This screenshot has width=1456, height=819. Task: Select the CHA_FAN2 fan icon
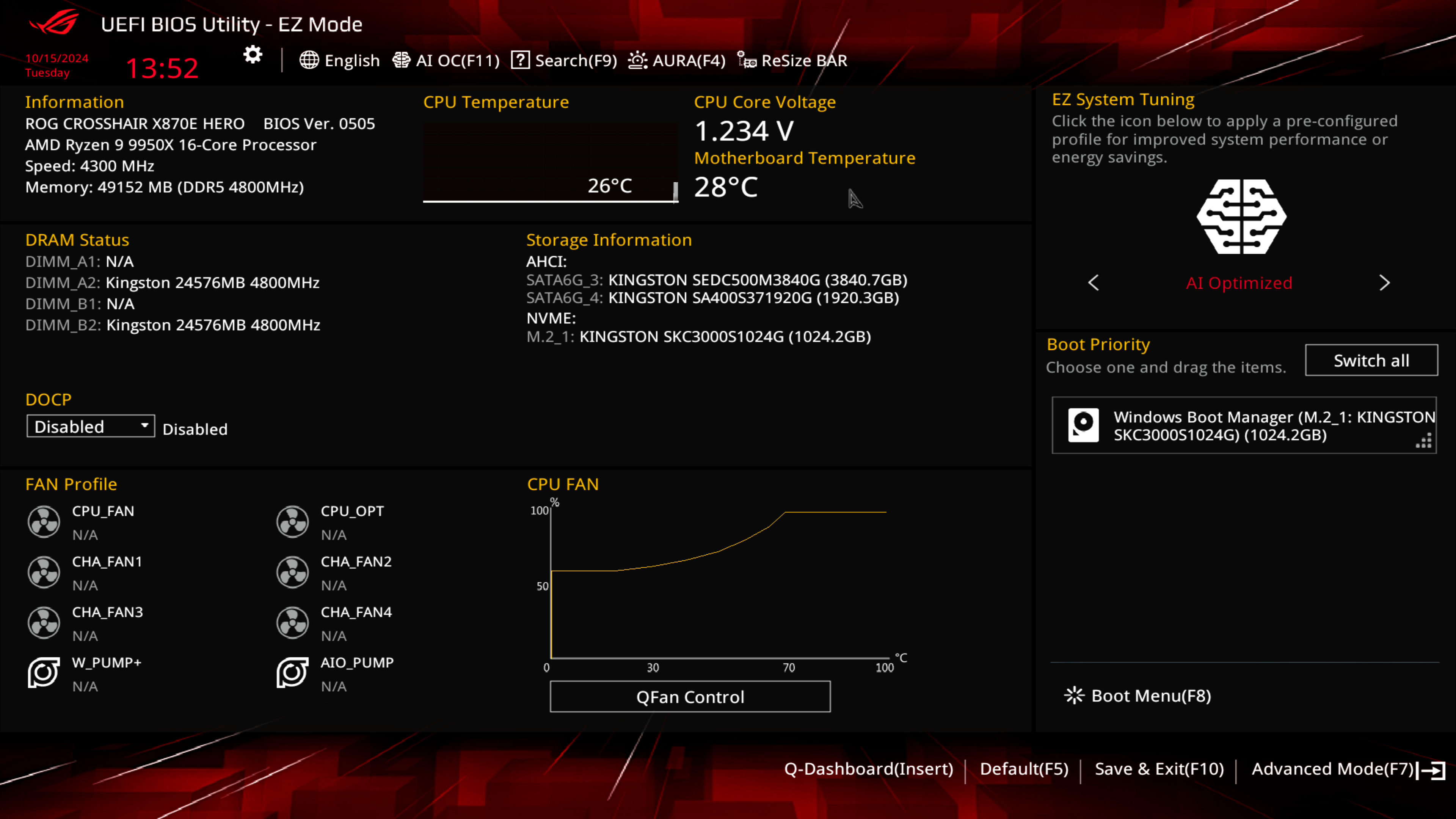point(292,572)
